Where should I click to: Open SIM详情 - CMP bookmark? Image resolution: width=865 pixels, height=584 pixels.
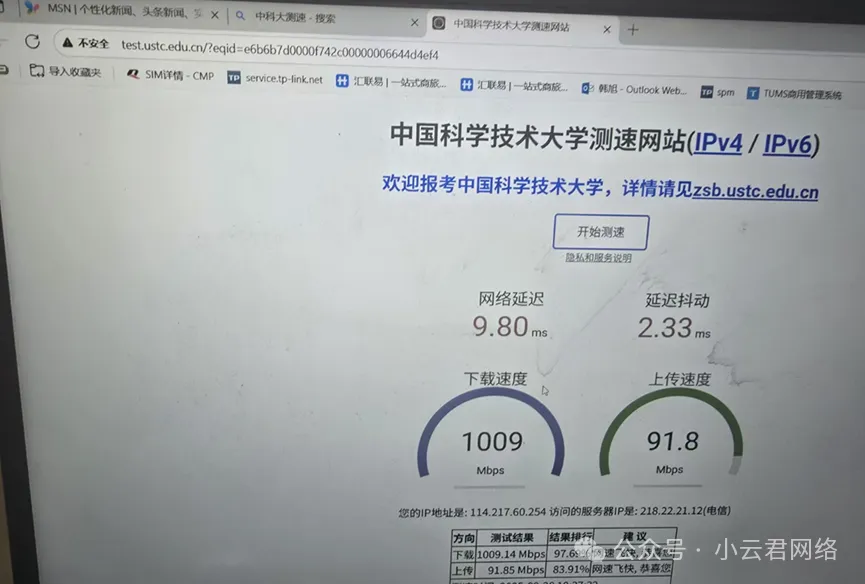pos(170,74)
